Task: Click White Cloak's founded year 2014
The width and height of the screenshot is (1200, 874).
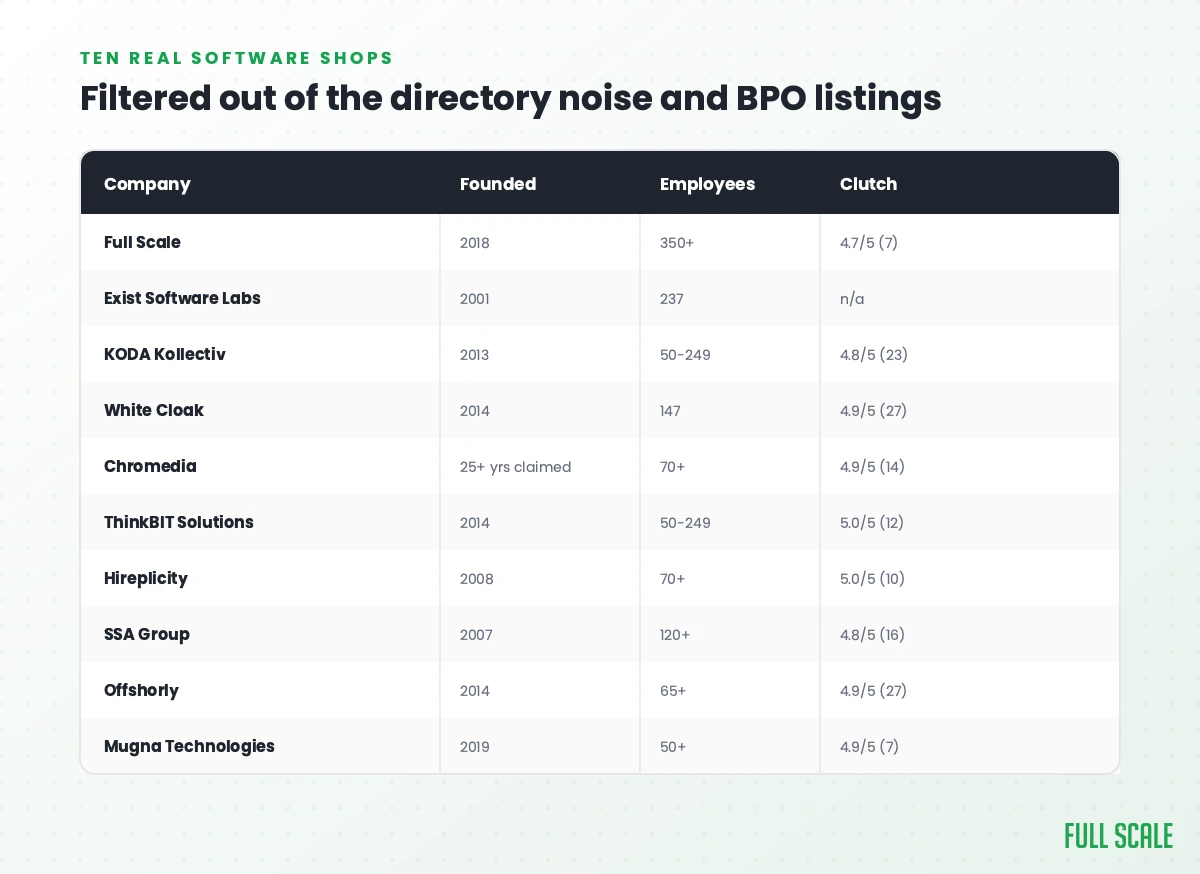Action: pyautogui.click(x=475, y=410)
